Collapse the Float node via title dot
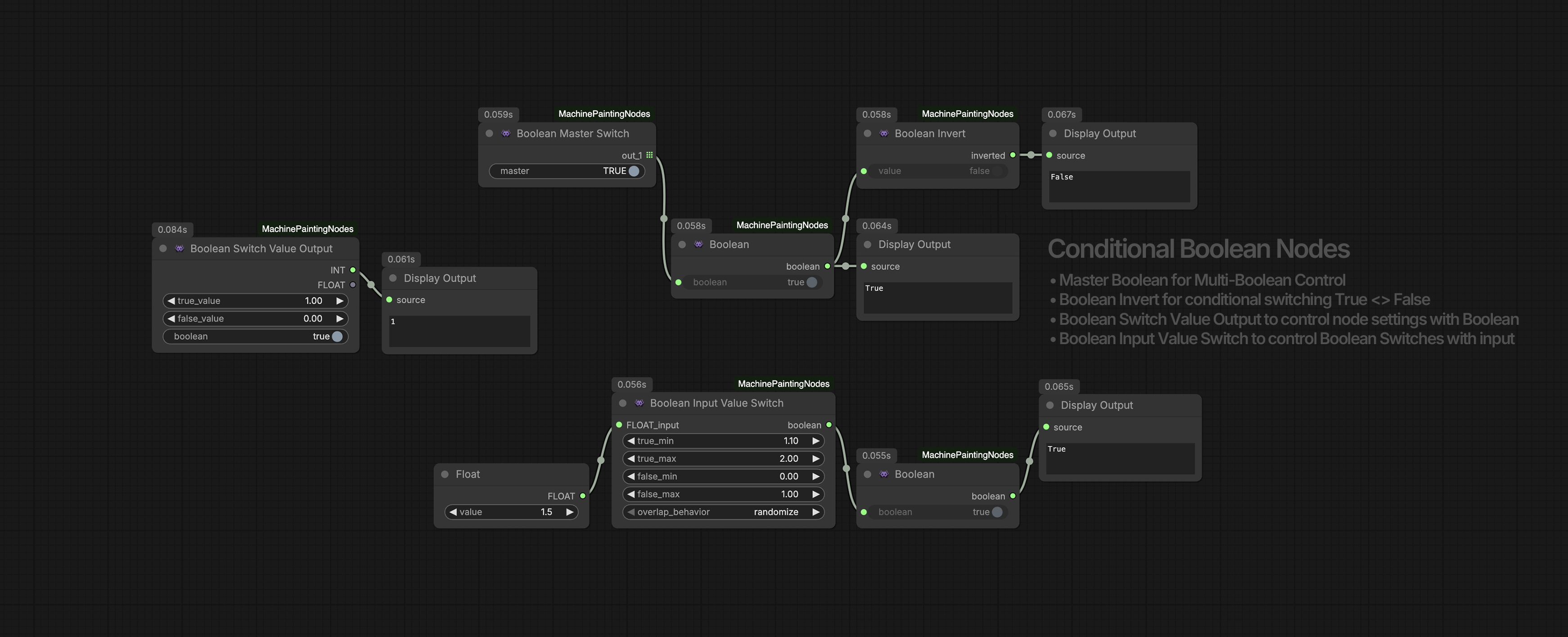The height and width of the screenshot is (637, 1568). 445,474
